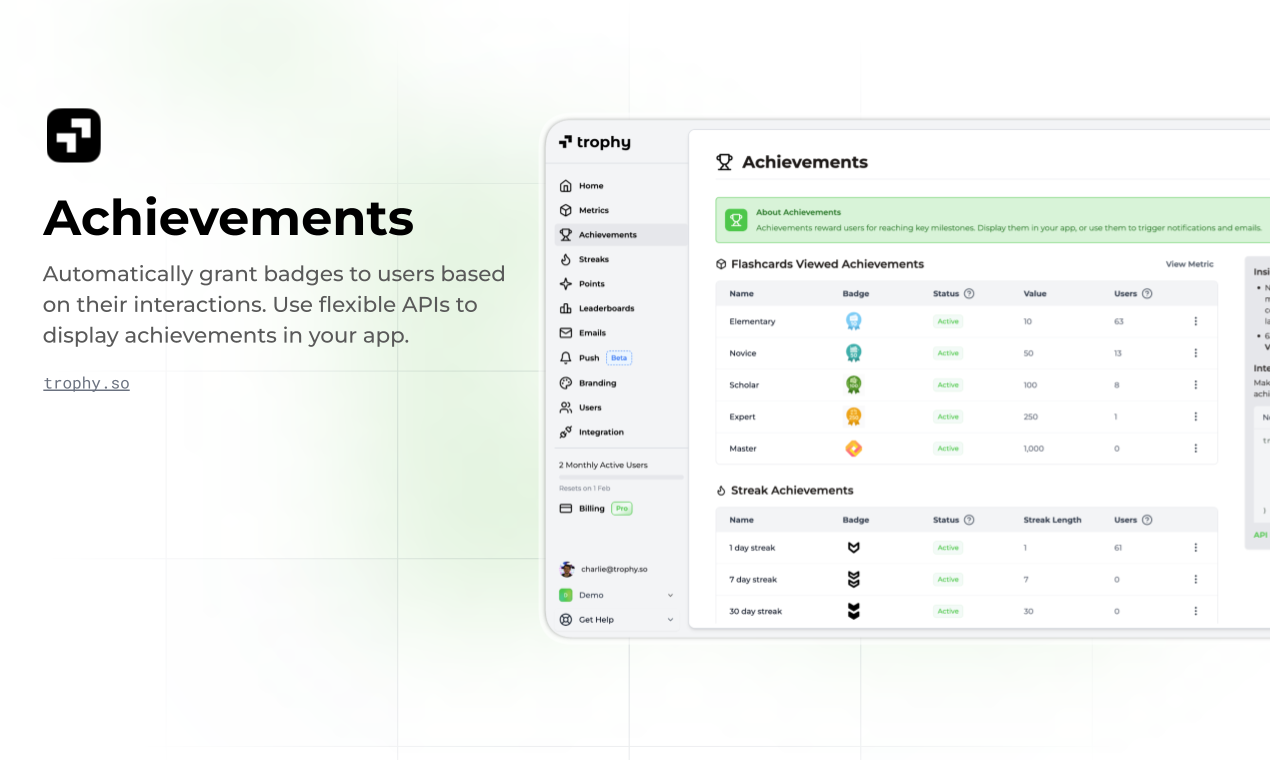Open the Emails envelope icon
The image size is (1270, 760).
coord(566,333)
